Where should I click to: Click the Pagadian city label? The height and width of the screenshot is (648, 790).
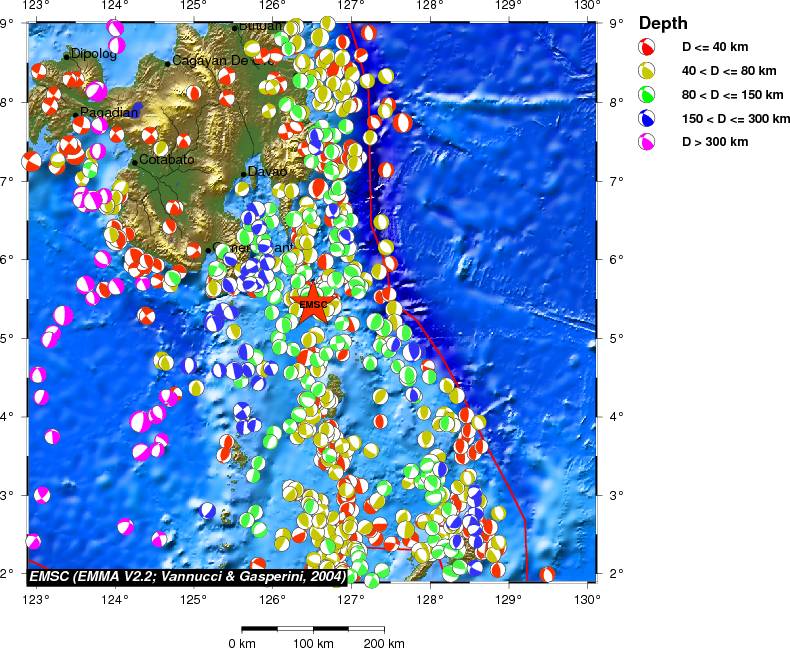(108, 113)
